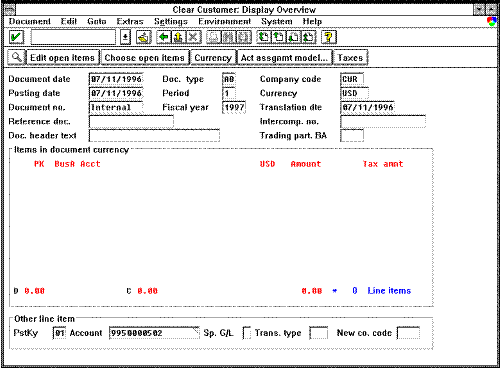The image size is (500, 368).
Task: Click the Doc. type field AB
Action: coord(229,79)
